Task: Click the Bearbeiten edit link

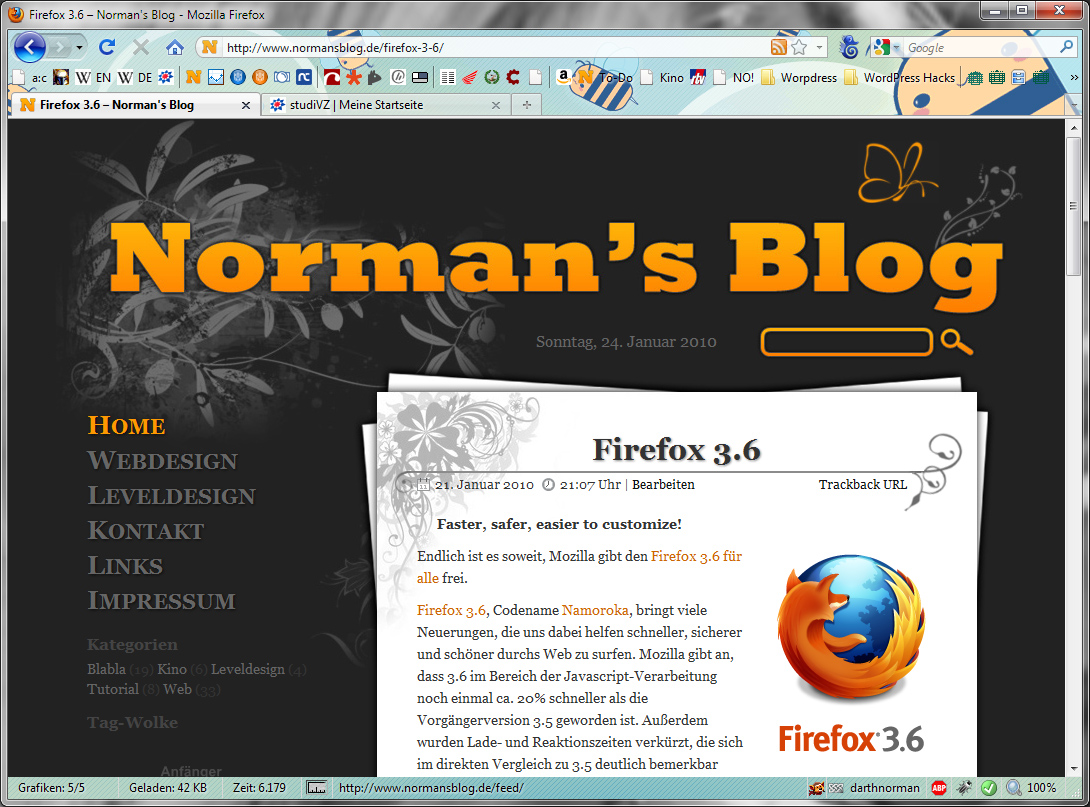Action: (663, 484)
